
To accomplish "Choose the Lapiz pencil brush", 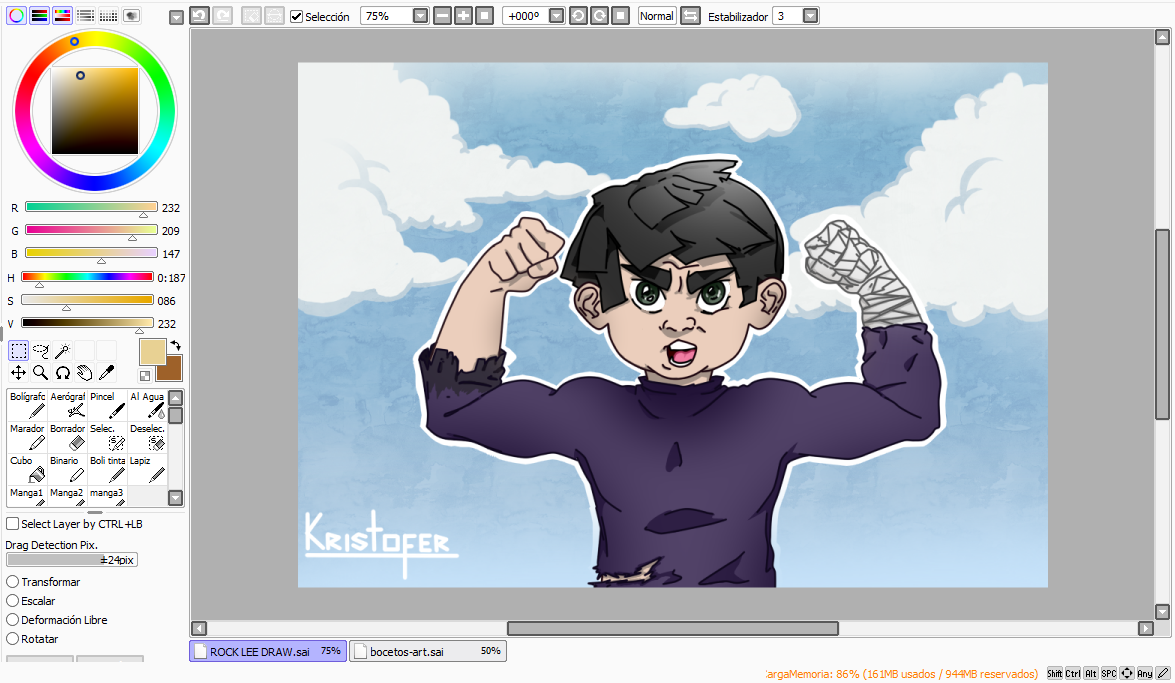I will [x=147, y=469].
